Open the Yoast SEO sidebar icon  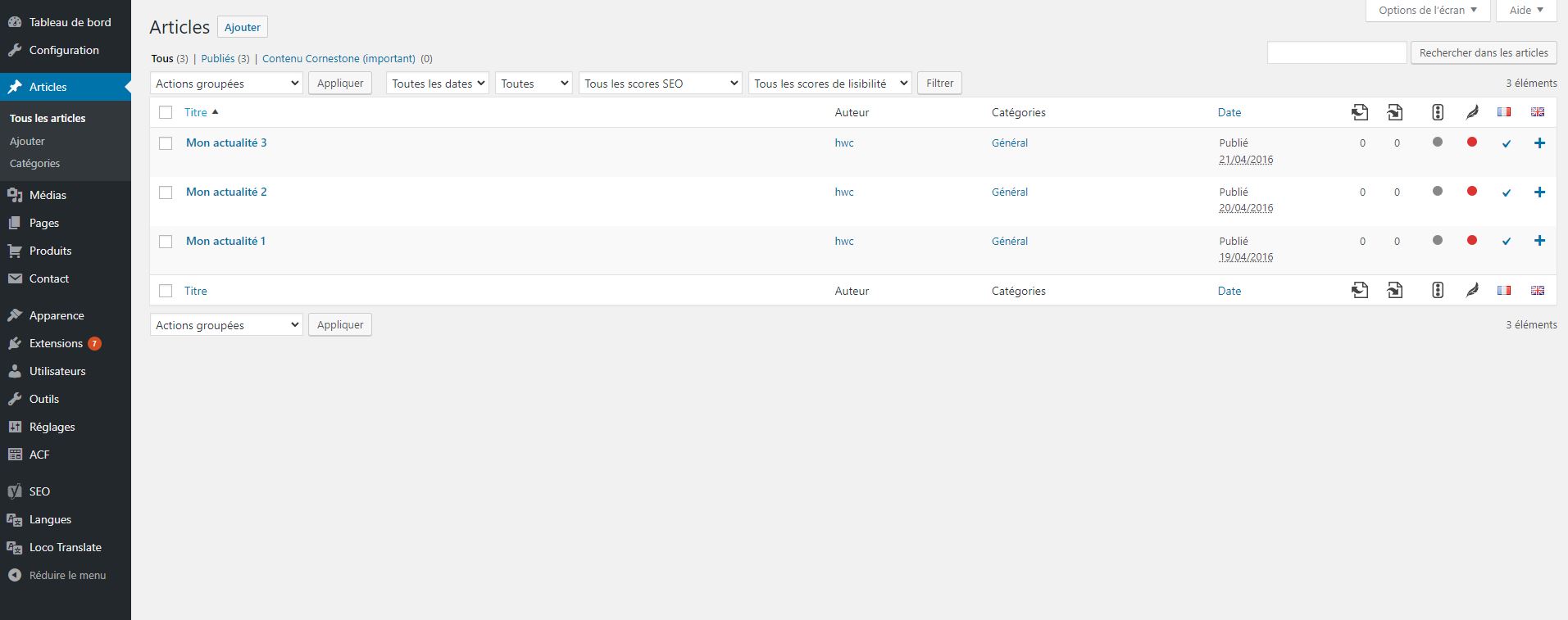click(x=15, y=491)
